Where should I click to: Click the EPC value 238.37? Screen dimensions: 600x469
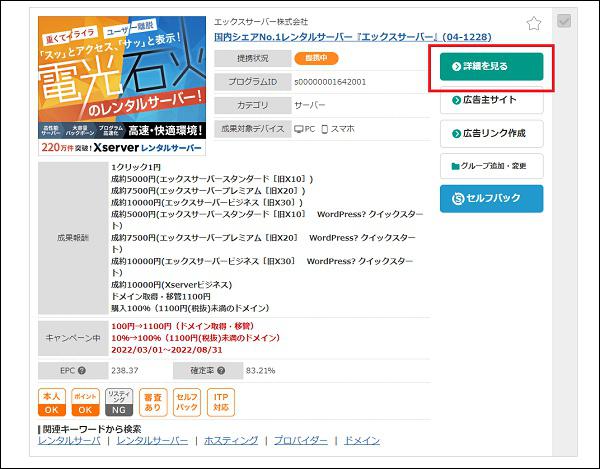point(125,371)
